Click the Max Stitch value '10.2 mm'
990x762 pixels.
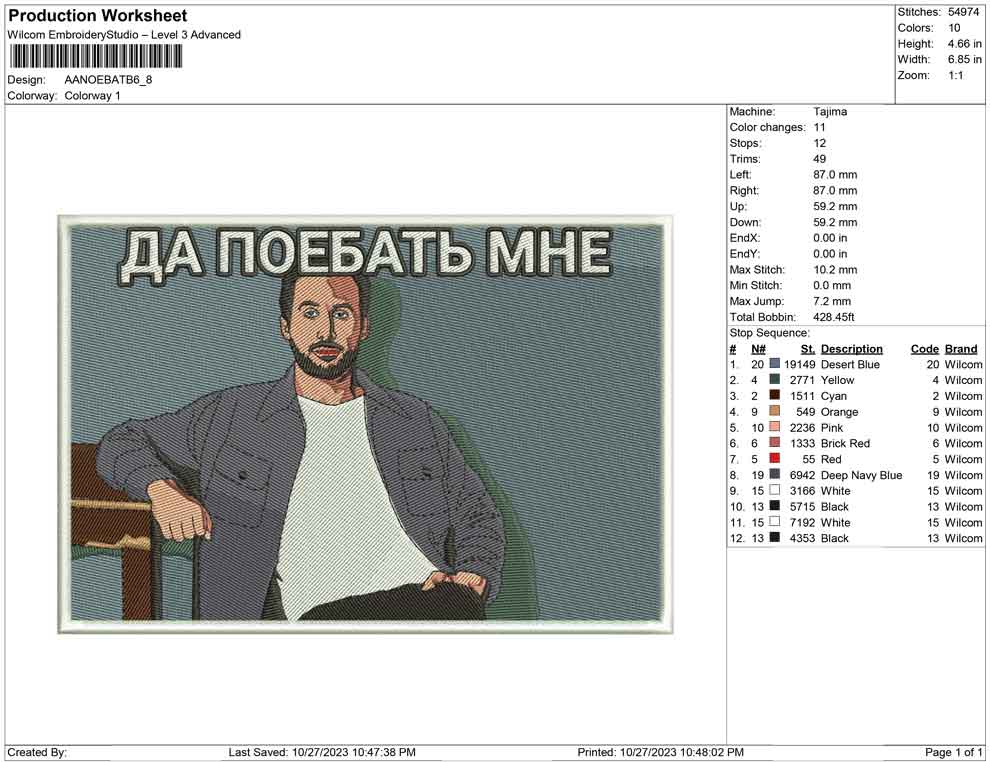pyautogui.click(x=835, y=270)
